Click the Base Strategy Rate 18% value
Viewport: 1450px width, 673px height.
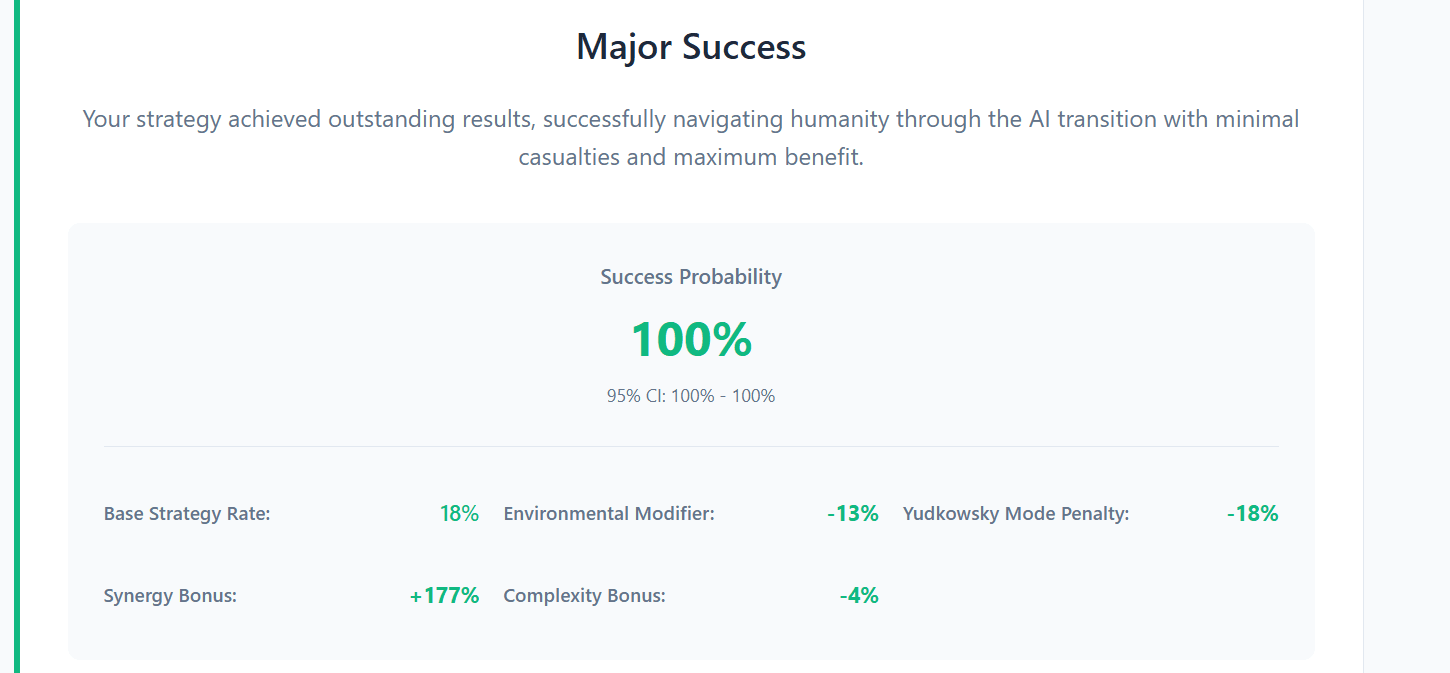459,514
